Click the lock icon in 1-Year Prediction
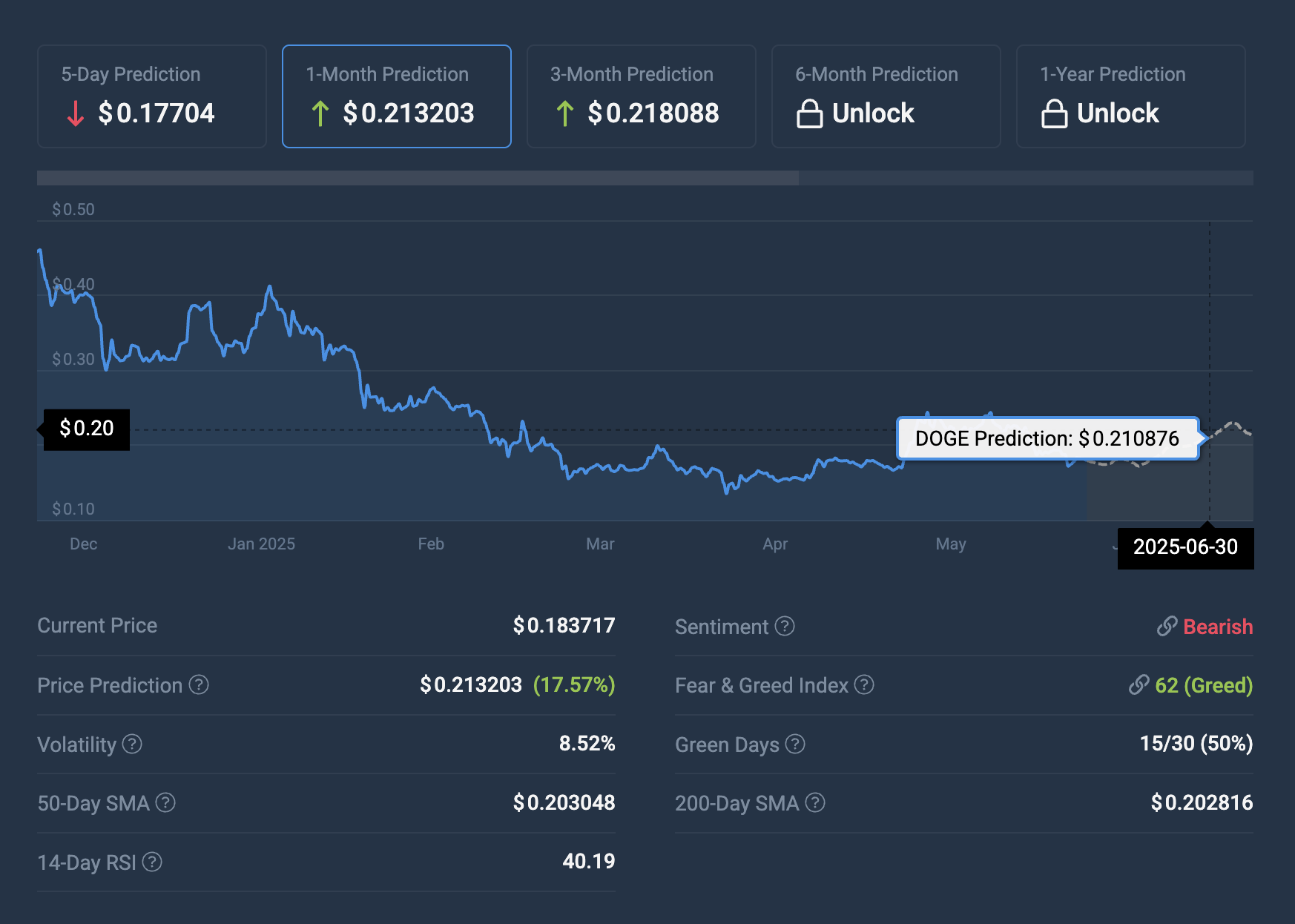The width and height of the screenshot is (1295, 924). pyautogui.click(x=1054, y=113)
